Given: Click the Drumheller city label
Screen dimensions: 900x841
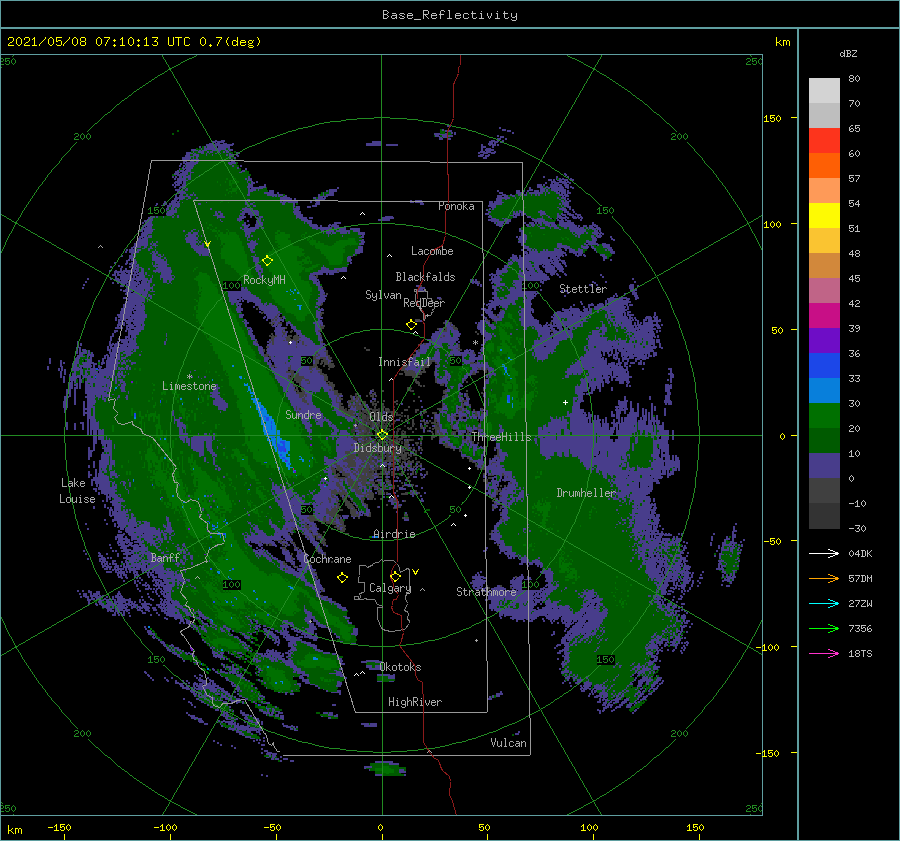Looking at the screenshot, I should pos(586,493).
